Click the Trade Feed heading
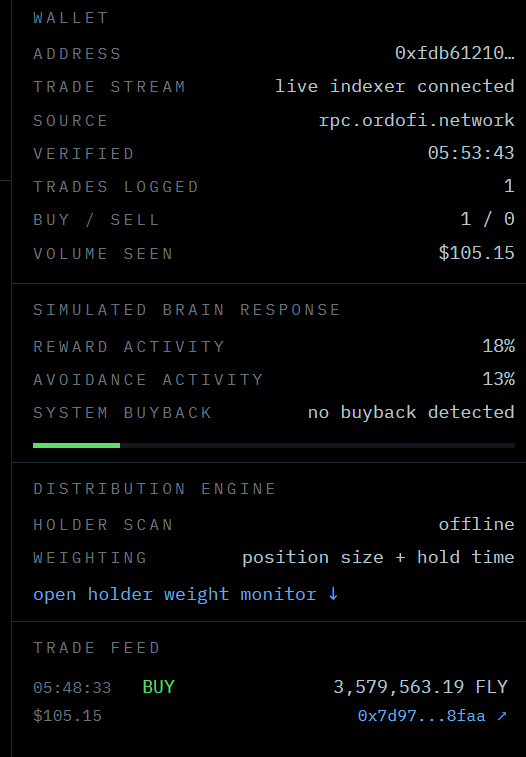The height and width of the screenshot is (757, 526). click(x=97, y=648)
